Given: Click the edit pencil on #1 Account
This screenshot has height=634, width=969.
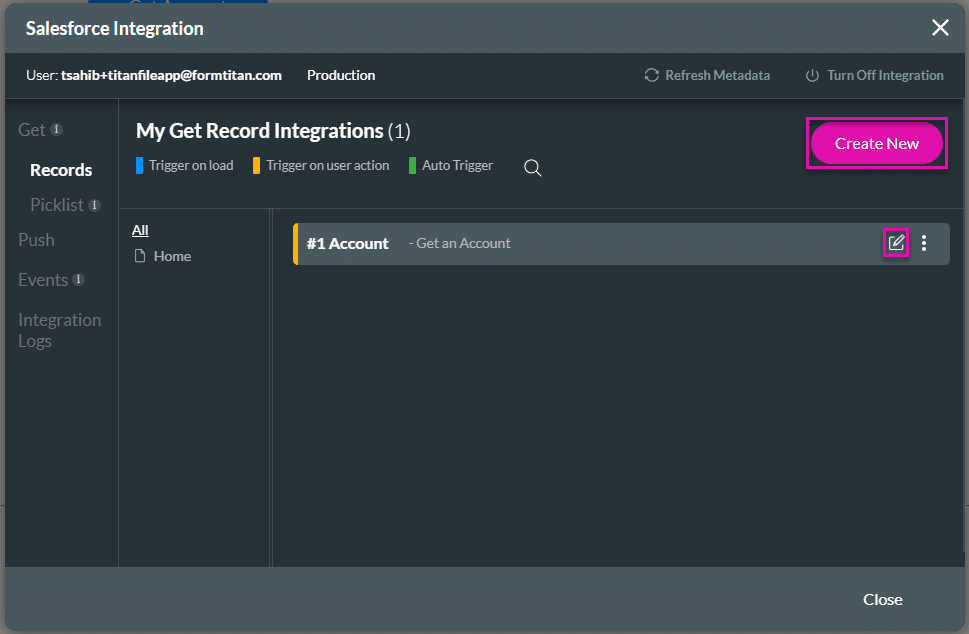Looking at the screenshot, I should coord(896,243).
